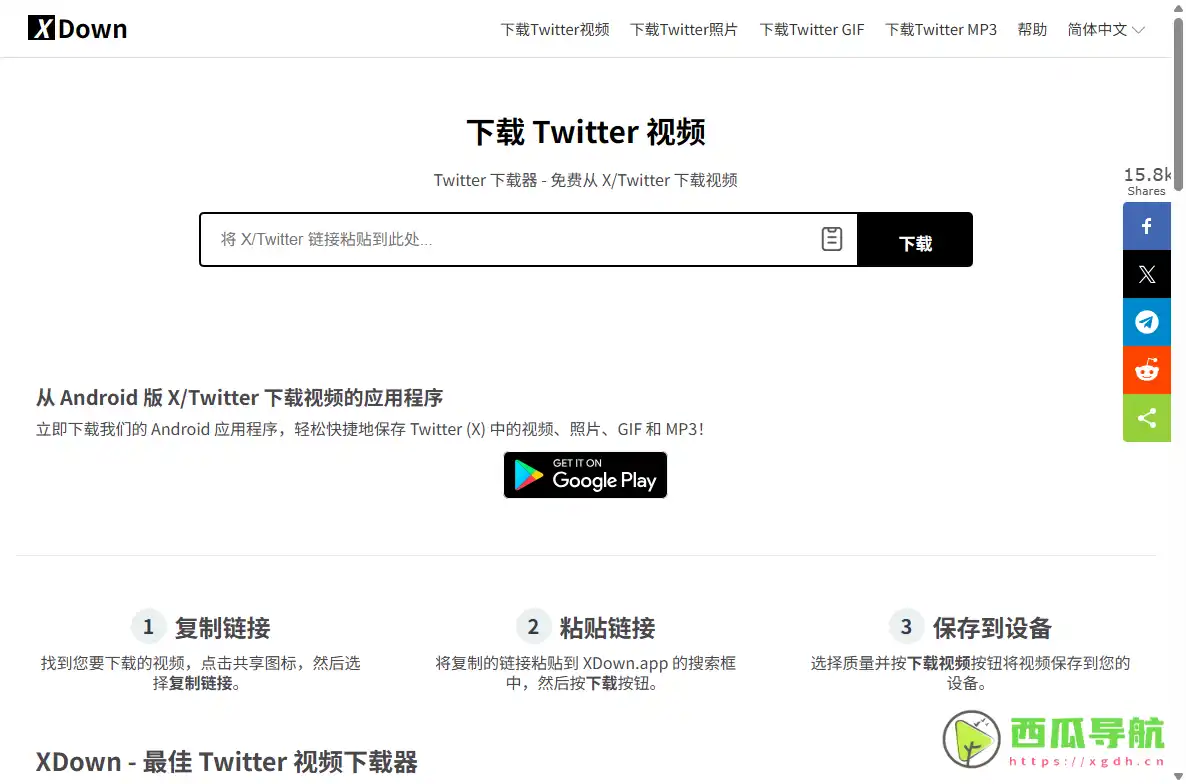Click the Android 版 app section heading
The width and height of the screenshot is (1186, 784).
tap(239, 398)
